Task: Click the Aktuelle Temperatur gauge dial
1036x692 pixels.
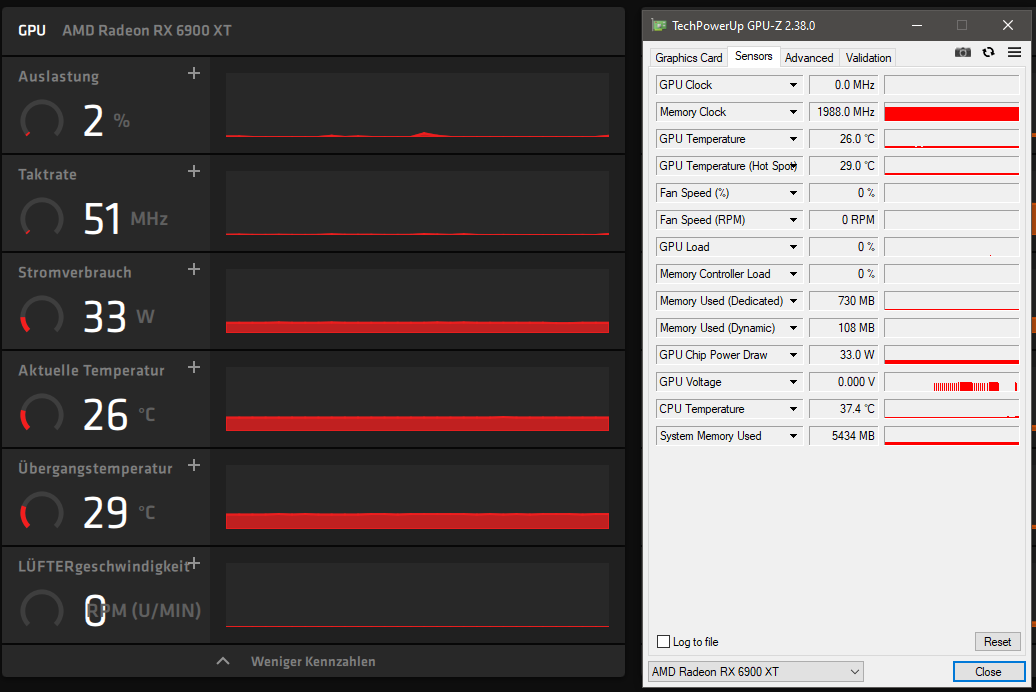Action: (x=42, y=414)
